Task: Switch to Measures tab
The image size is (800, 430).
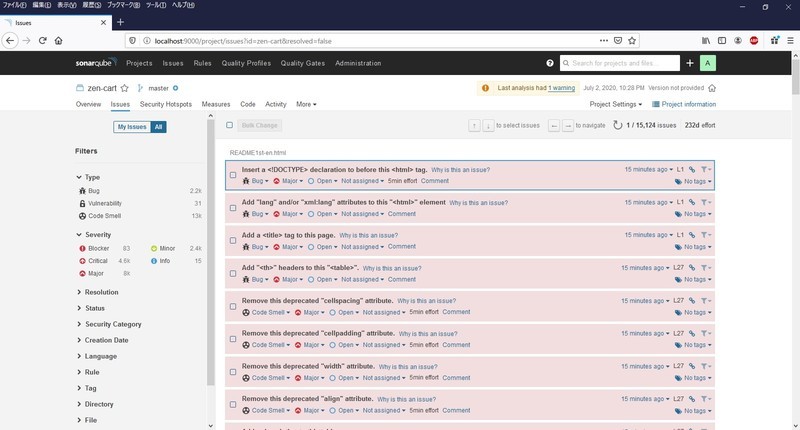Action: [216, 104]
